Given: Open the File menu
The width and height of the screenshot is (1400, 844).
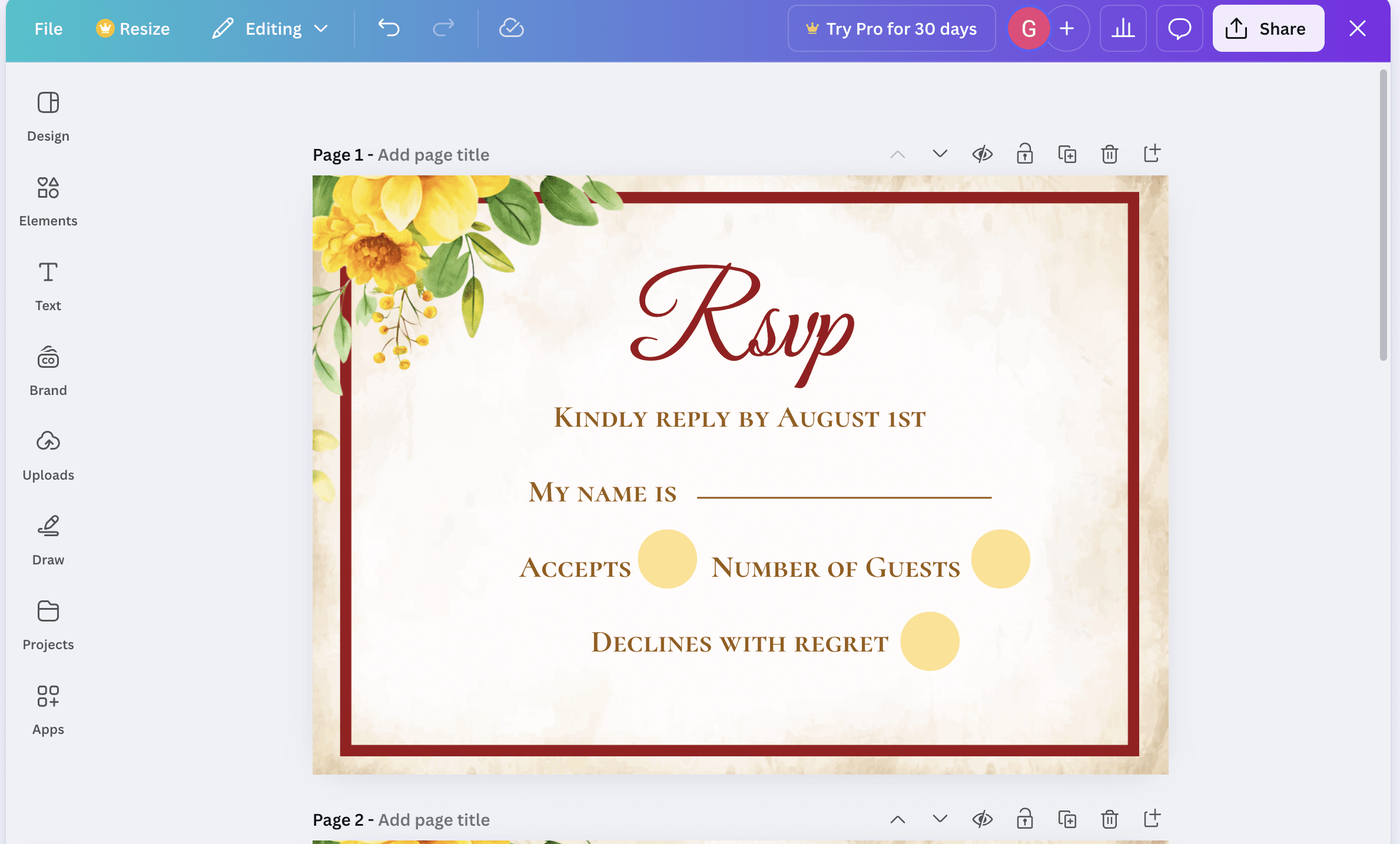Looking at the screenshot, I should [48, 28].
